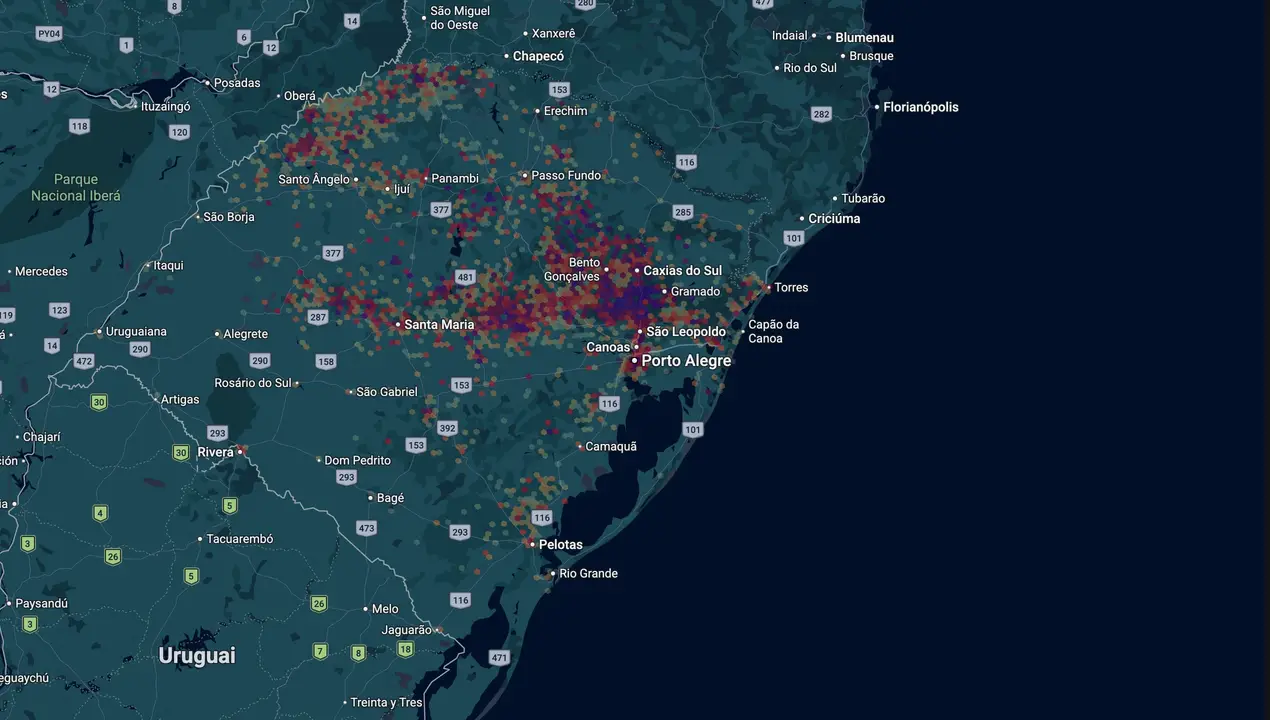Click the Bagé city label
The height and width of the screenshot is (720, 1270).
click(x=390, y=498)
